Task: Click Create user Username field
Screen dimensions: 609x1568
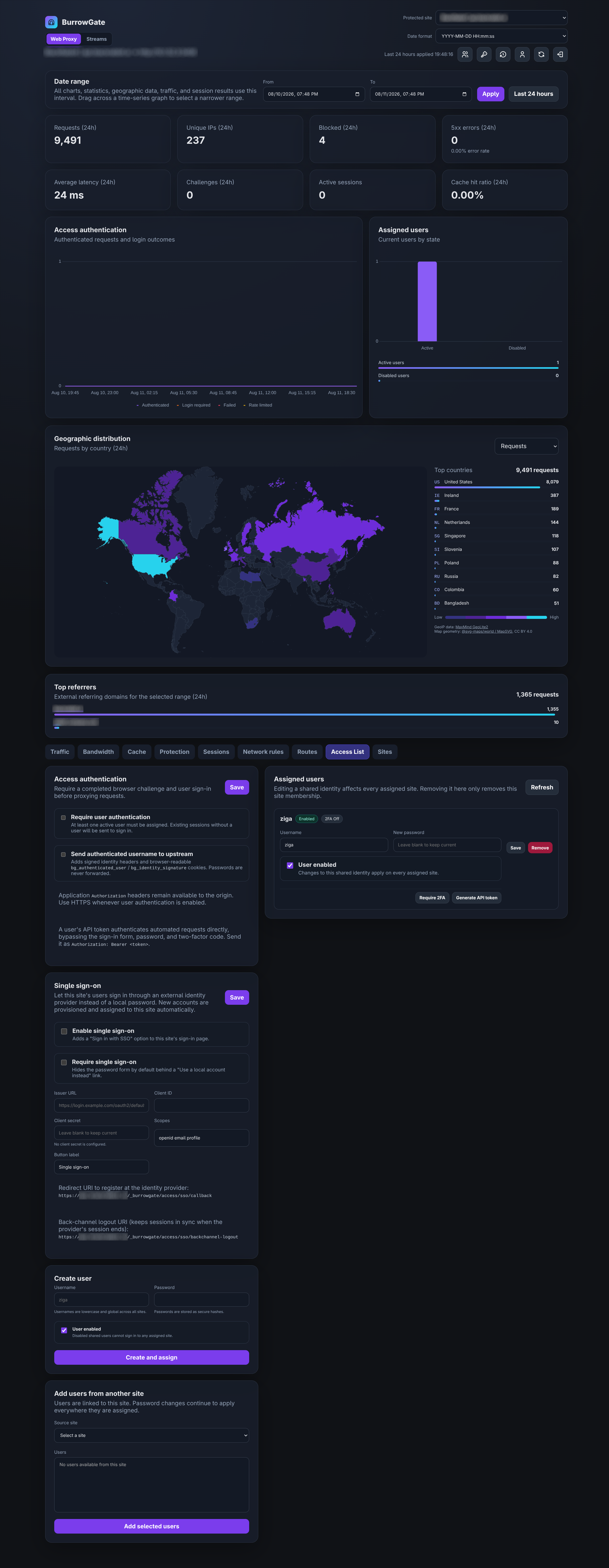Action: click(102, 1299)
